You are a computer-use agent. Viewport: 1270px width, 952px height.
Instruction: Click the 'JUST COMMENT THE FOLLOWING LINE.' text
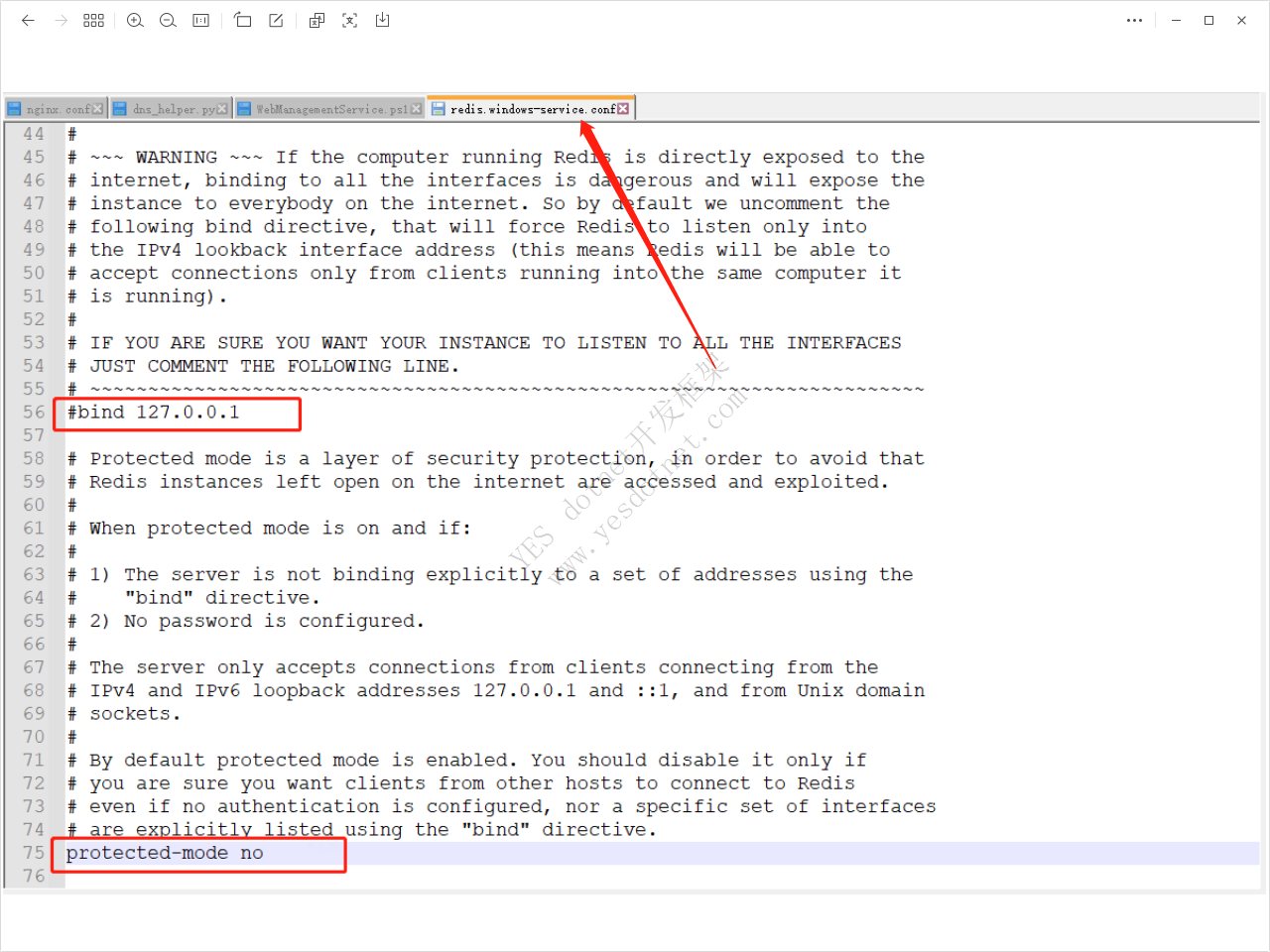click(x=275, y=366)
